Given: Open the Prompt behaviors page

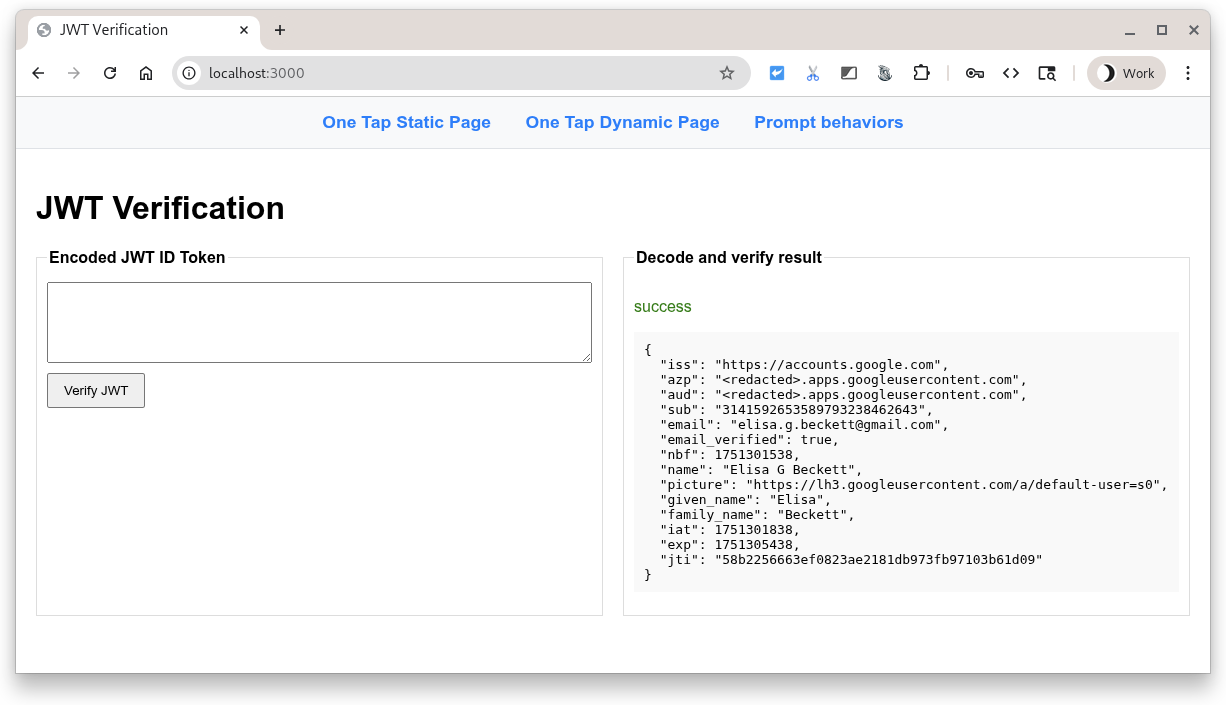Looking at the screenshot, I should tap(828, 122).
